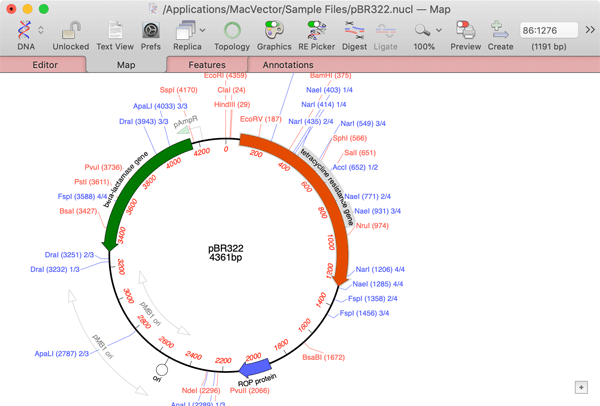Image resolution: width=600 pixels, height=406 pixels.
Task: Run the Digest scissors tool
Action: point(354,30)
